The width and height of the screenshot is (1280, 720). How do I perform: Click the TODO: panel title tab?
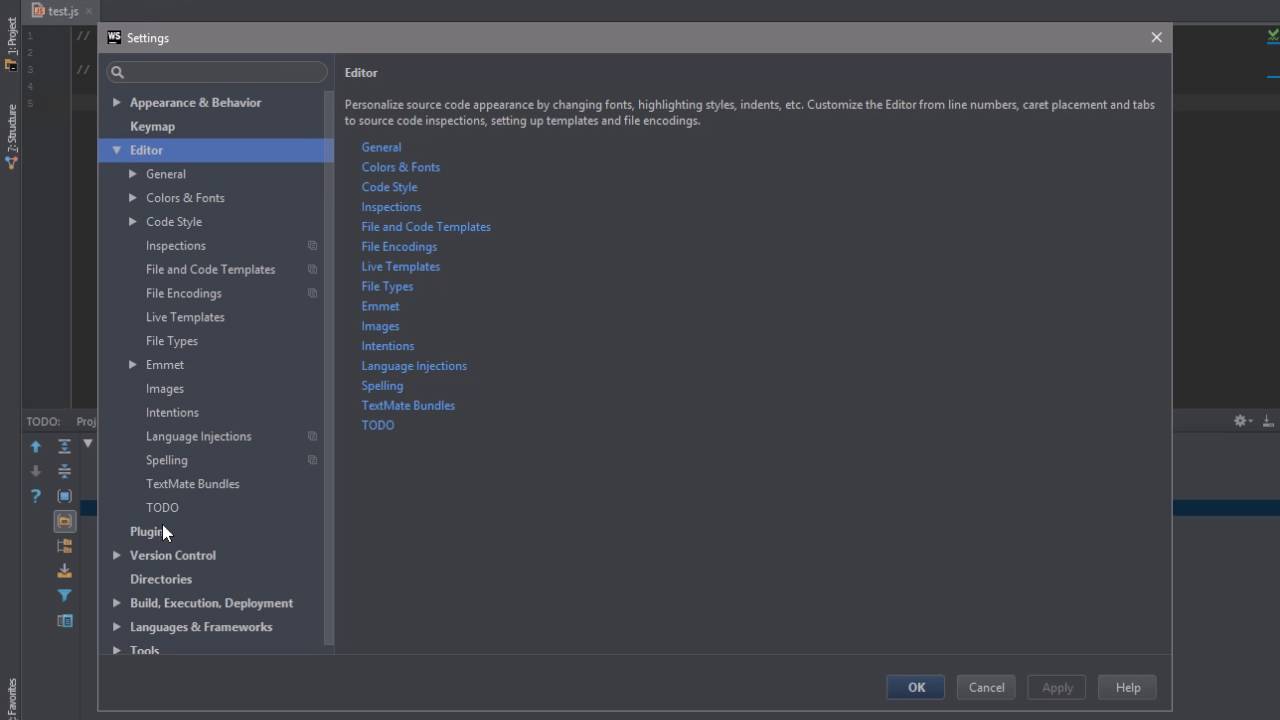43,421
